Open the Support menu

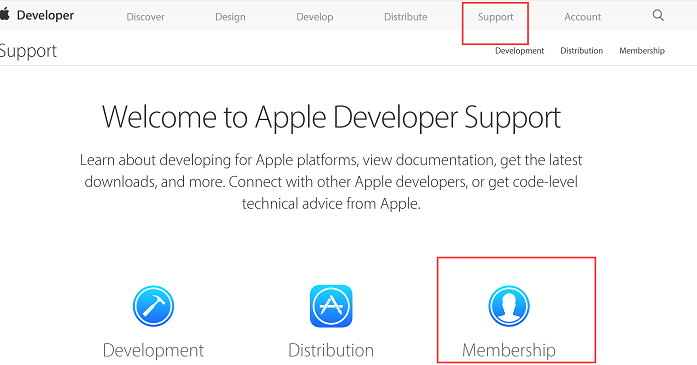[x=496, y=17]
